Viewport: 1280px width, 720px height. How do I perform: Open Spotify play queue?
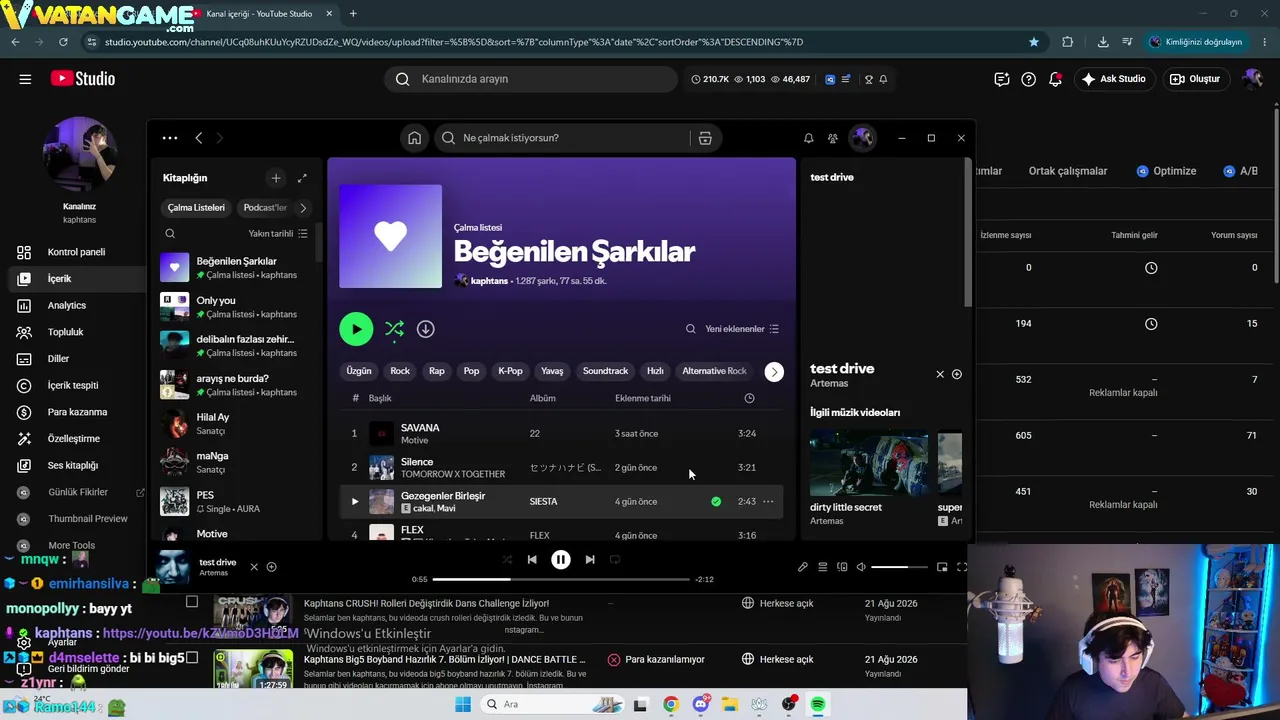click(x=822, y=567)
